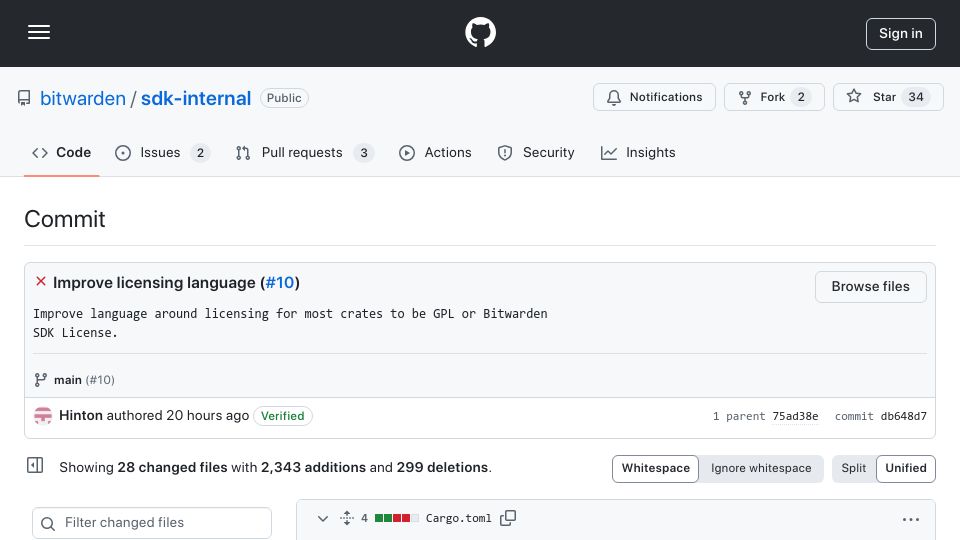The height and width of the screenshot is (540, 960).
Task: Expand all lines in Cargo.toml diff
Action: [x=347, y=518]
